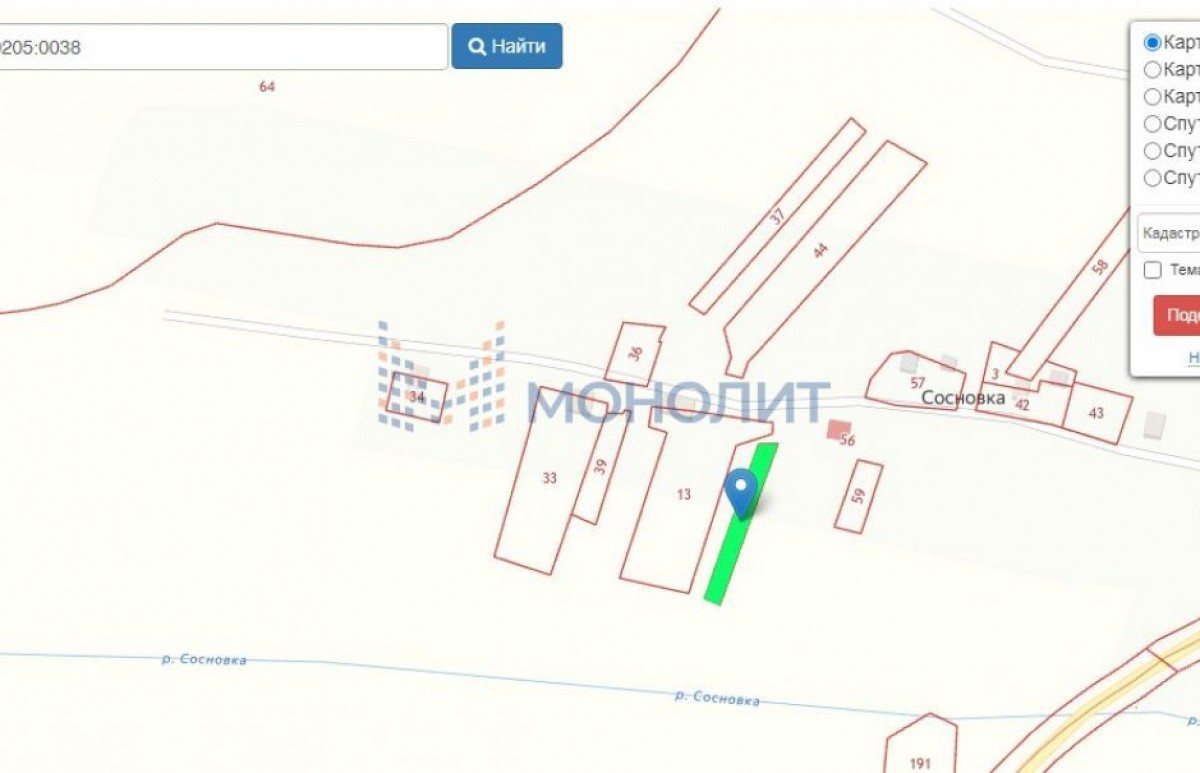This screenshot has width=1200, height=773.
Task: Enable the Тема checkbox
Action: (x=1153, y=270)
